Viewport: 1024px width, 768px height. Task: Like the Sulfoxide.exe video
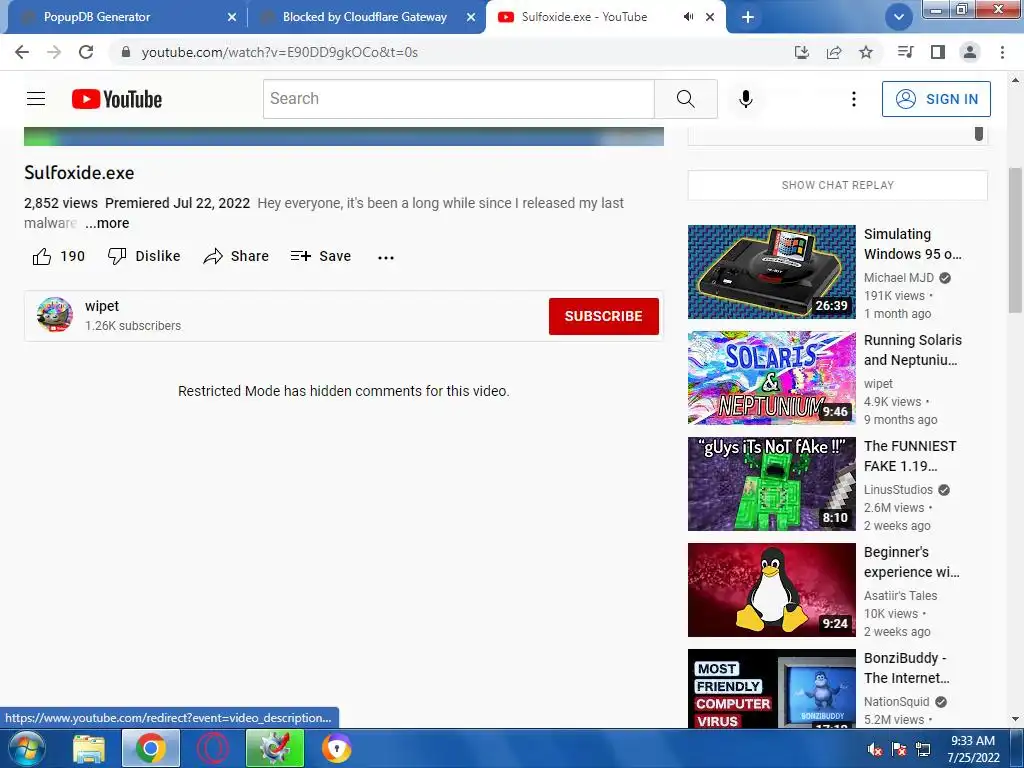(59, 256)
